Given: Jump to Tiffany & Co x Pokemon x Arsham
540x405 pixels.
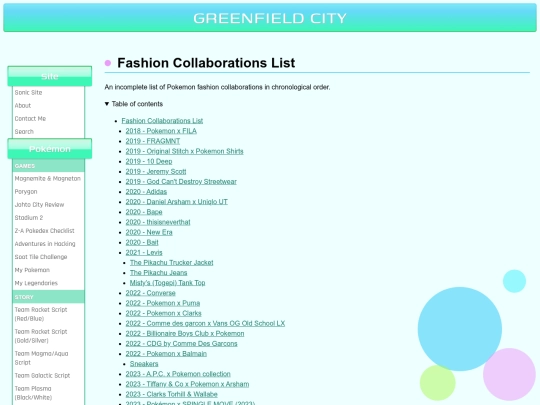Looking at the screenshot, I should coord(187,384).
